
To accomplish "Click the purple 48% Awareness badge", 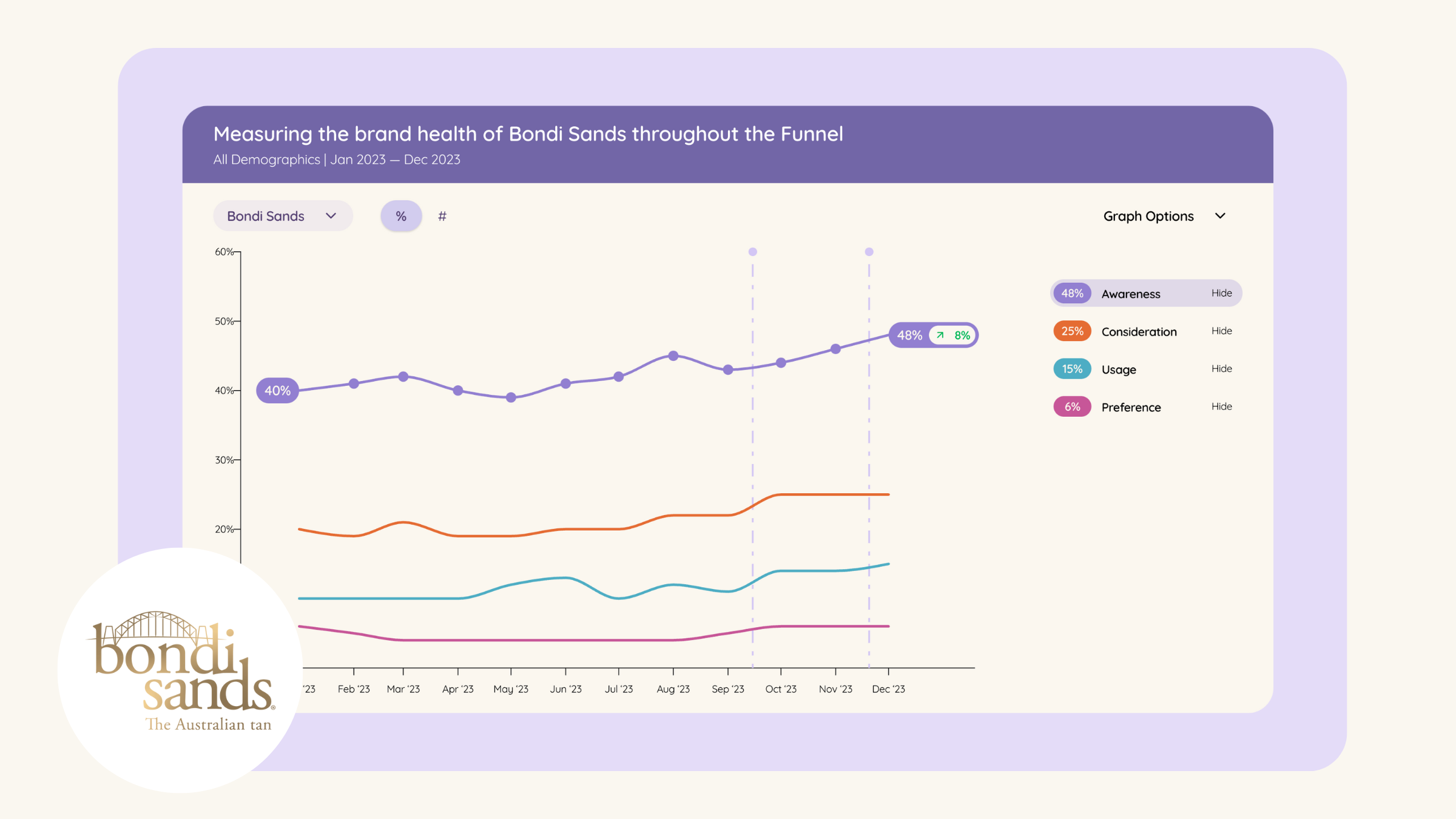I will pos(1072,294).
